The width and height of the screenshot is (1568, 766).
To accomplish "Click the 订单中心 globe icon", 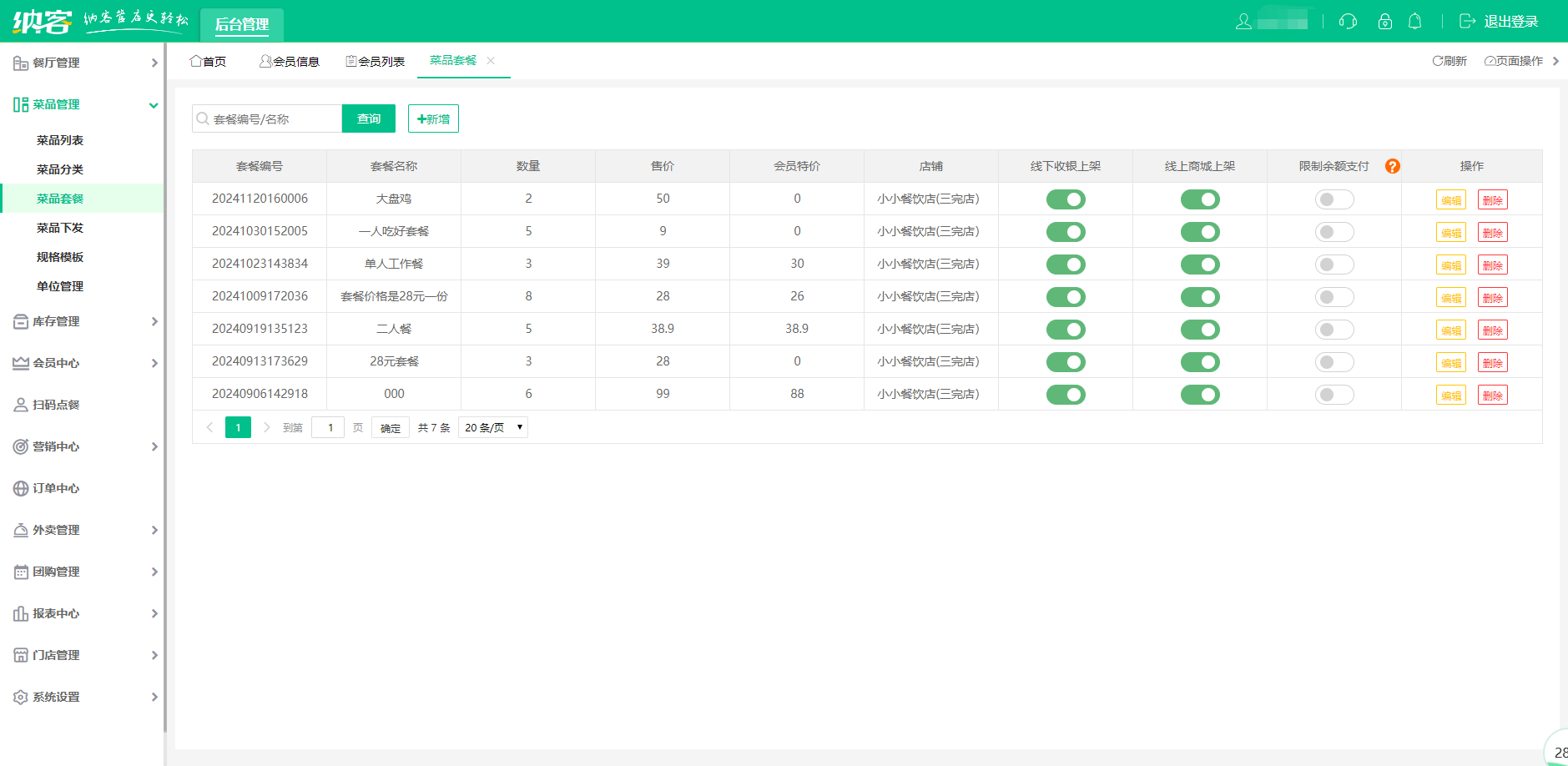I will point(21,488).
